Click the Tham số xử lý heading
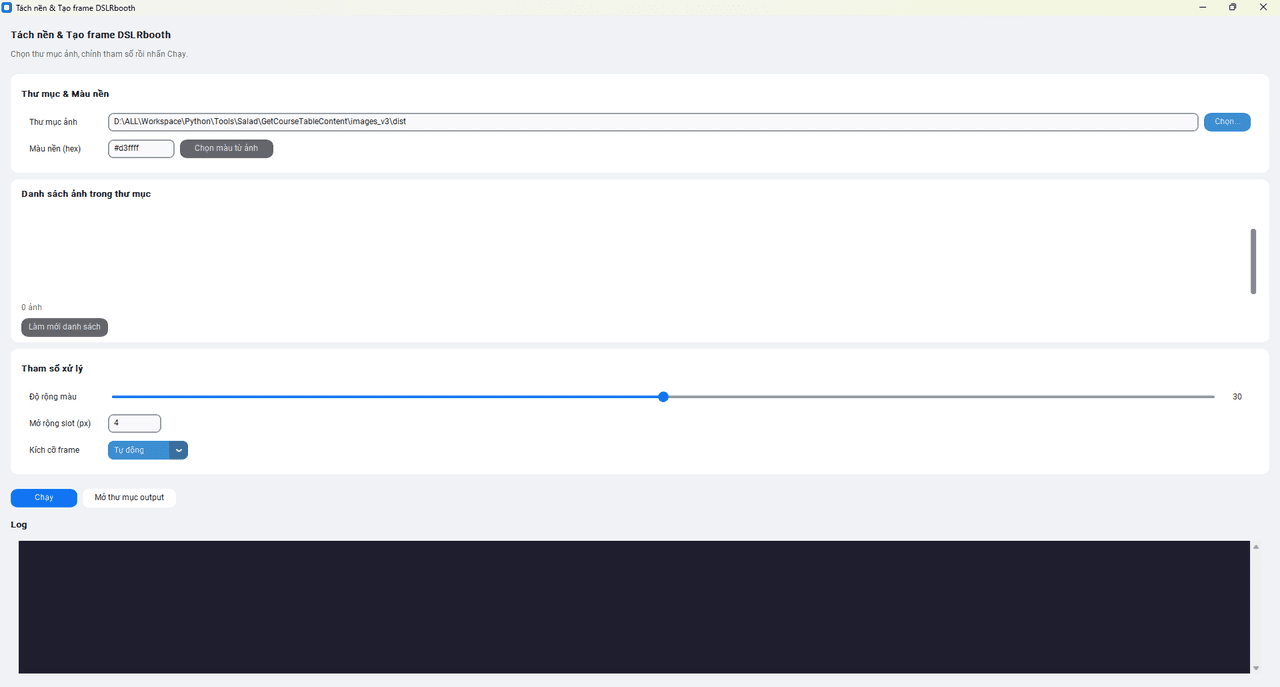 tap(52, 369)
